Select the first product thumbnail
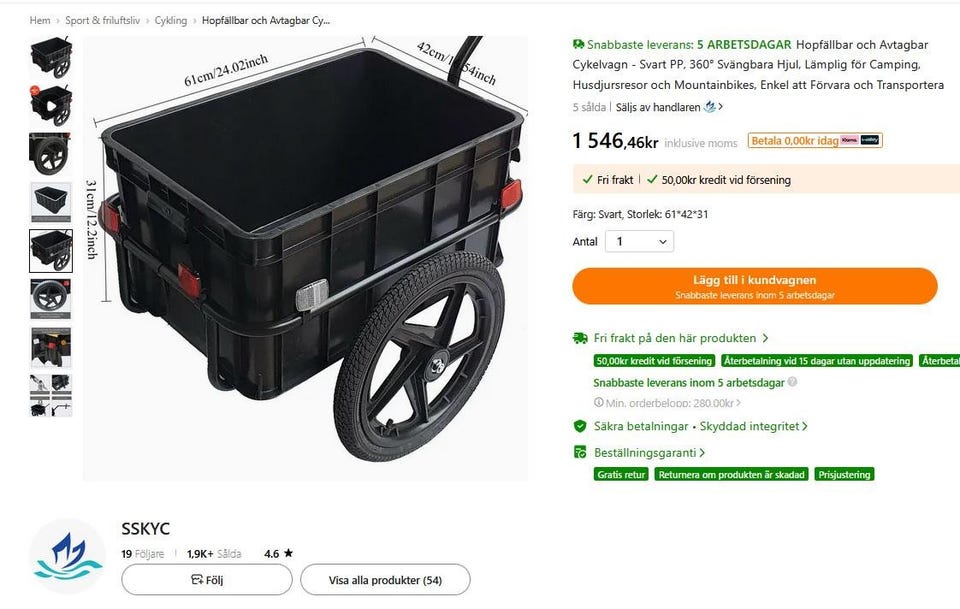This screenshot has width=960, height=609. tap(50, 57)
